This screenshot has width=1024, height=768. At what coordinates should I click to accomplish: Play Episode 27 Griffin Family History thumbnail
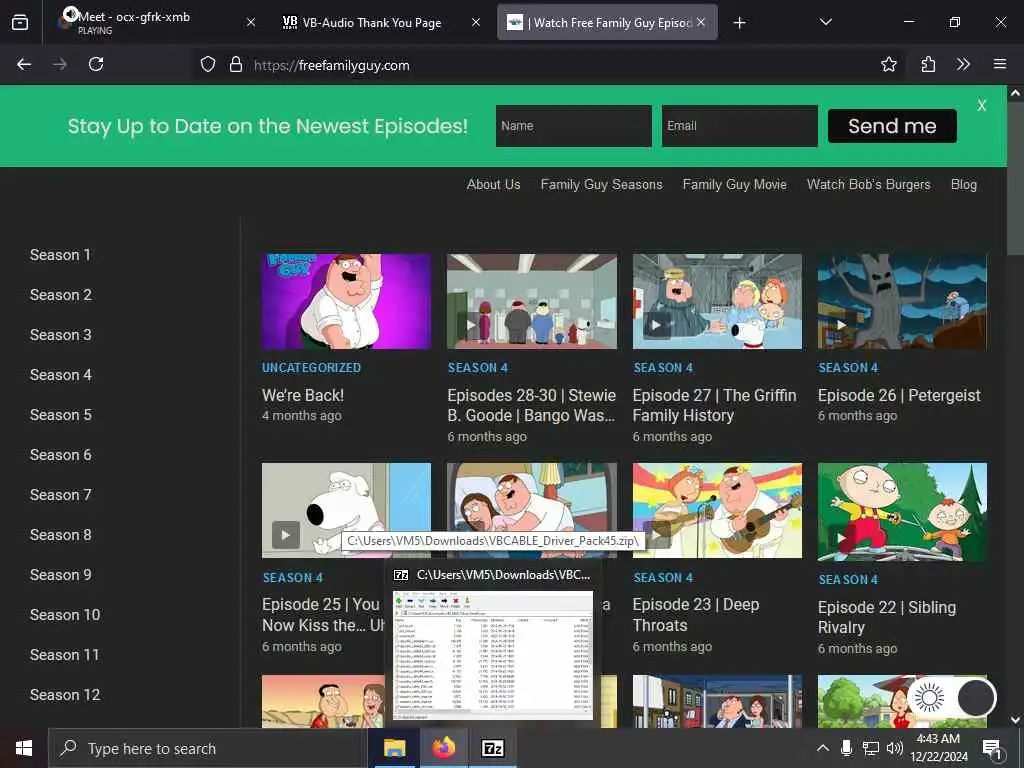pos(717,302)
